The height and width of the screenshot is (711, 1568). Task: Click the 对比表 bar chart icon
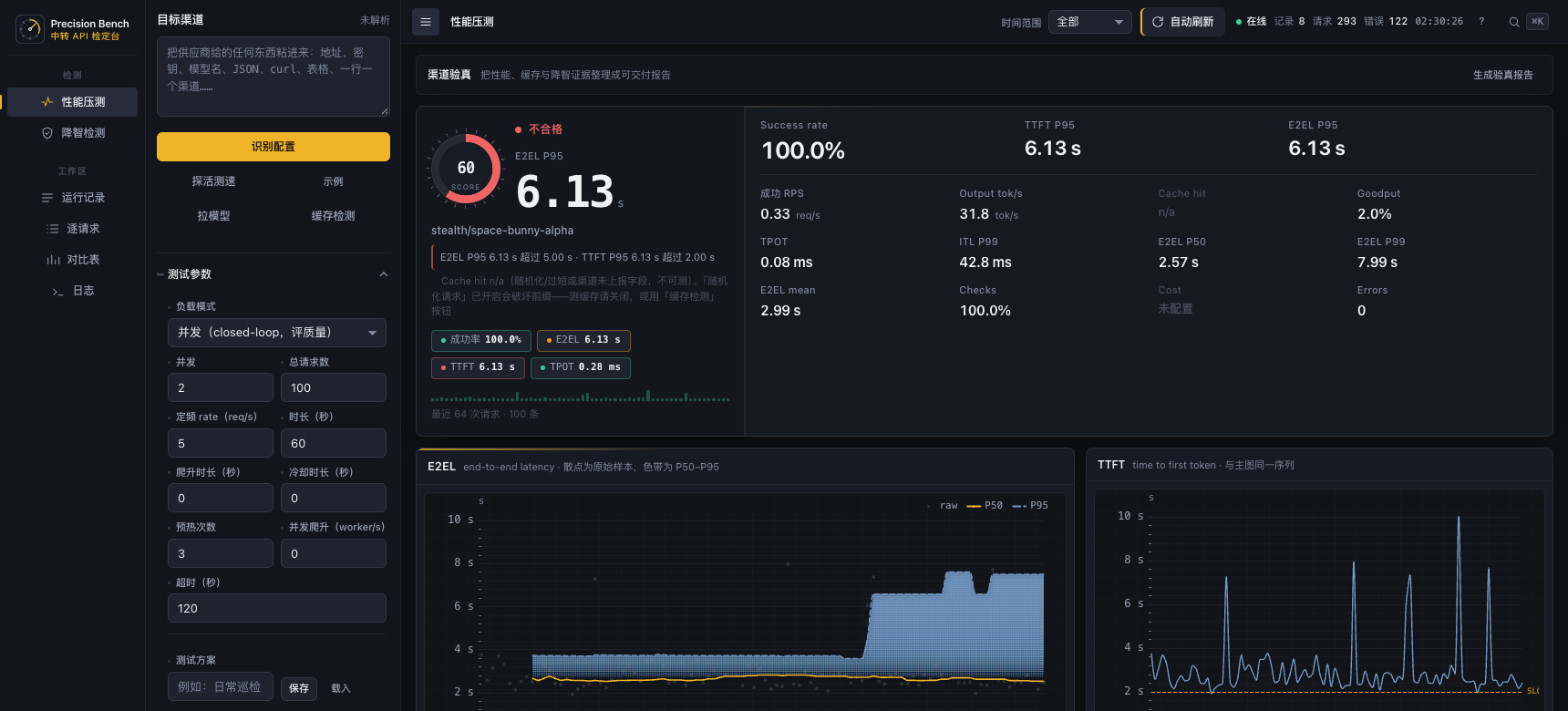pos(53,260)
